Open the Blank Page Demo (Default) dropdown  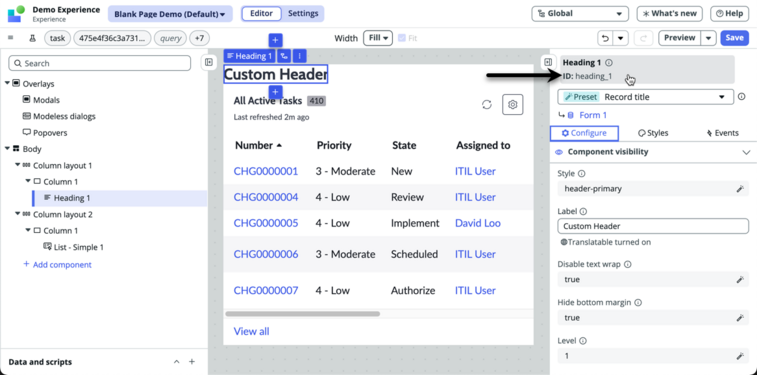[170, 14]
